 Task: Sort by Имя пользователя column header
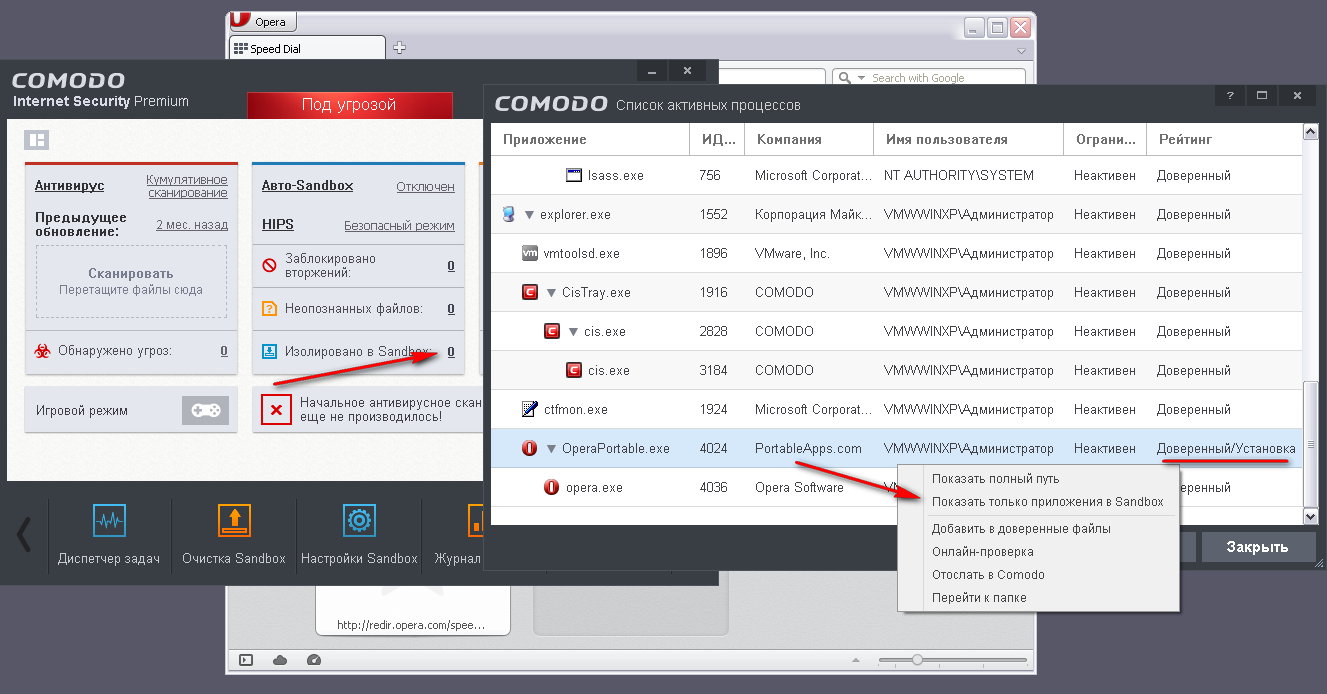(x=968, y=139)
